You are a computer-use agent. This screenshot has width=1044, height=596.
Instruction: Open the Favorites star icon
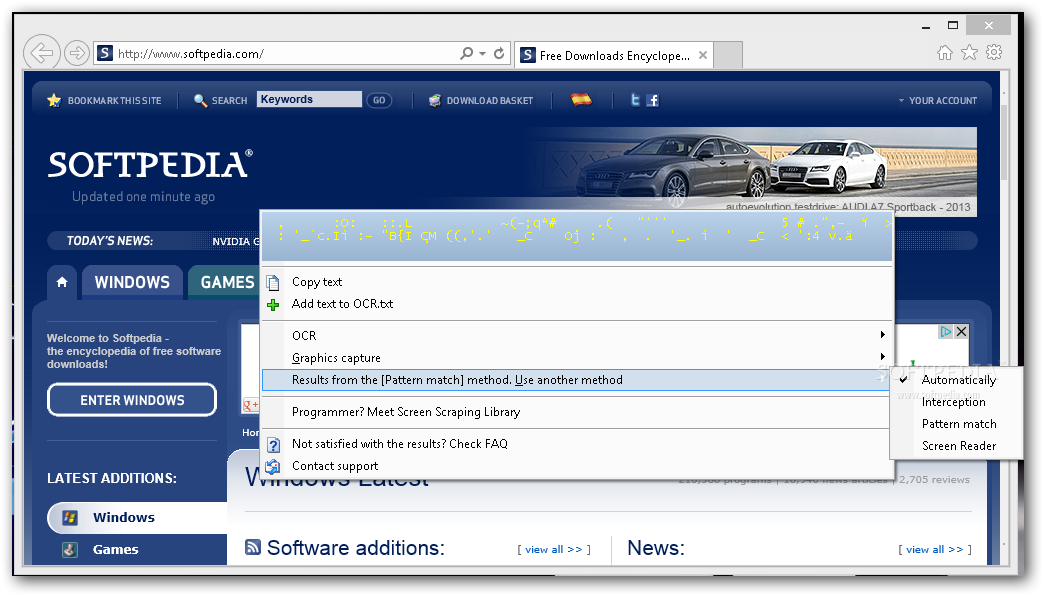[969, 53]
